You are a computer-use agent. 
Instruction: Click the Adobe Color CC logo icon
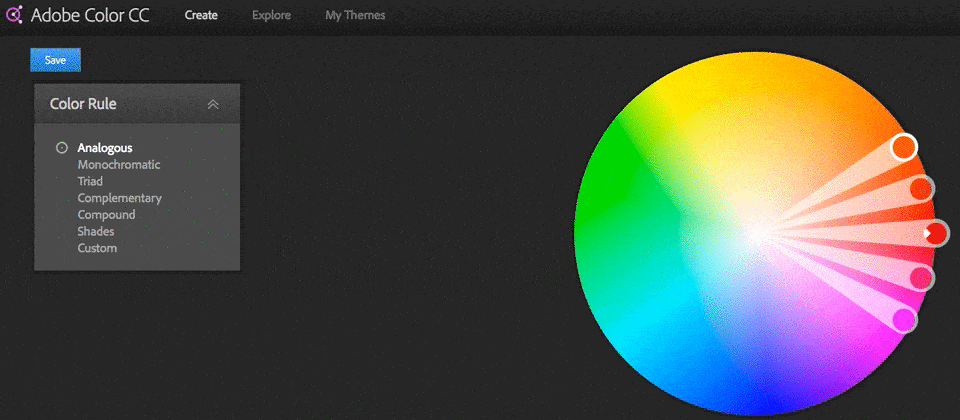[x=13, y=15]
